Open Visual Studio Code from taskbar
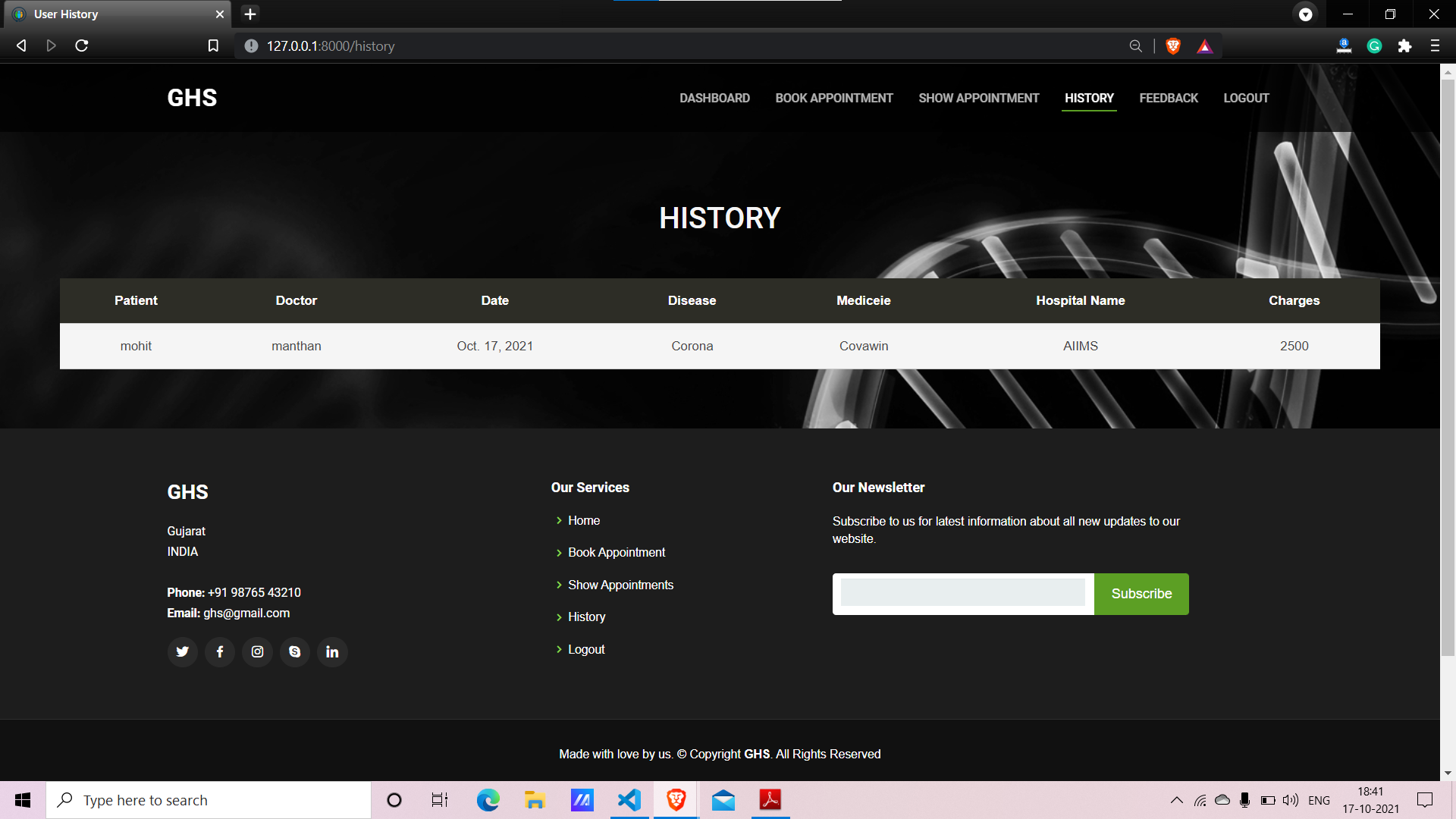 (629, 800)
